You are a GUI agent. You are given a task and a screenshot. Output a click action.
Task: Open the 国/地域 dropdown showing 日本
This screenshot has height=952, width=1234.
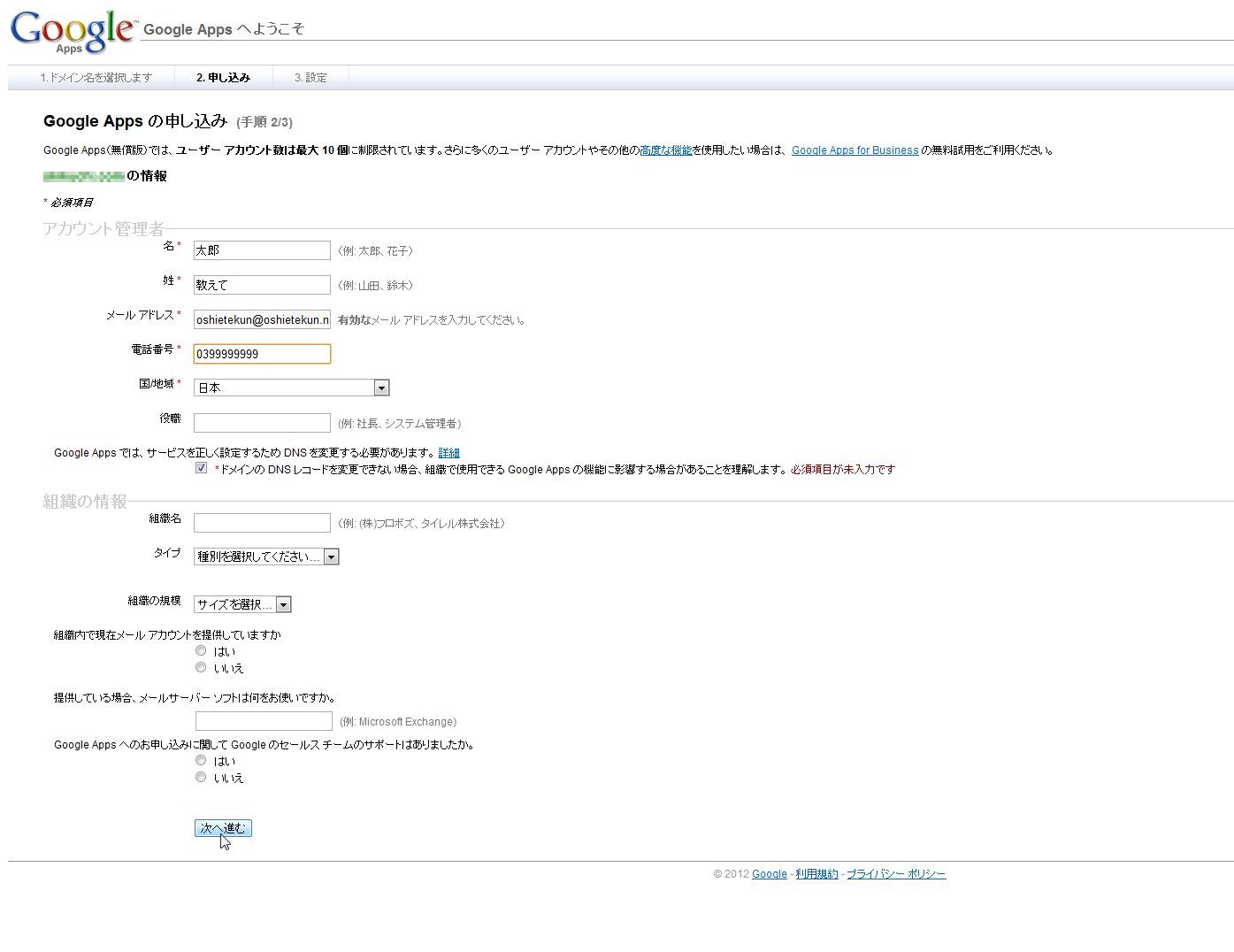(x=291, y=388)
